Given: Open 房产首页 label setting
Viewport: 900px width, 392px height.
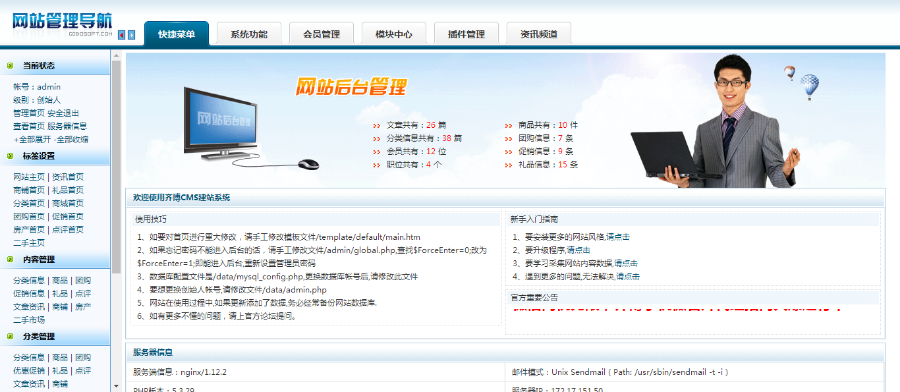Looking at the screenshot, I should (x=29, y=230).
